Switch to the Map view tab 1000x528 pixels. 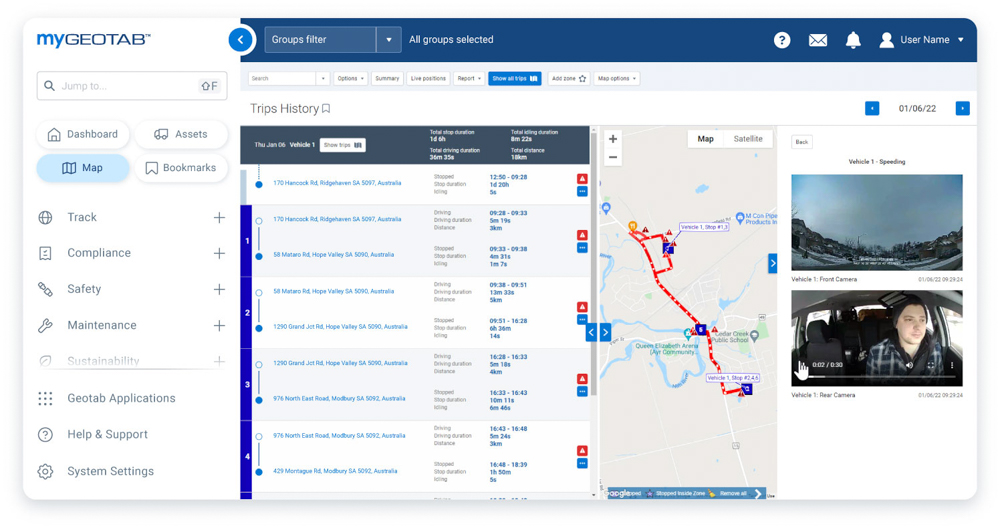[x=705, y=139]
